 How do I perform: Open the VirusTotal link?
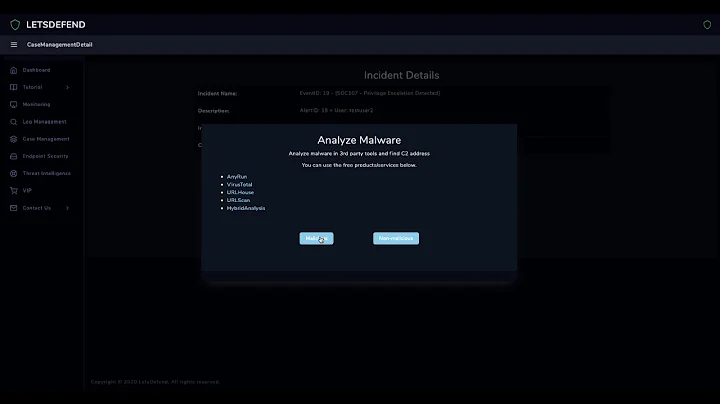pos(239,185)
